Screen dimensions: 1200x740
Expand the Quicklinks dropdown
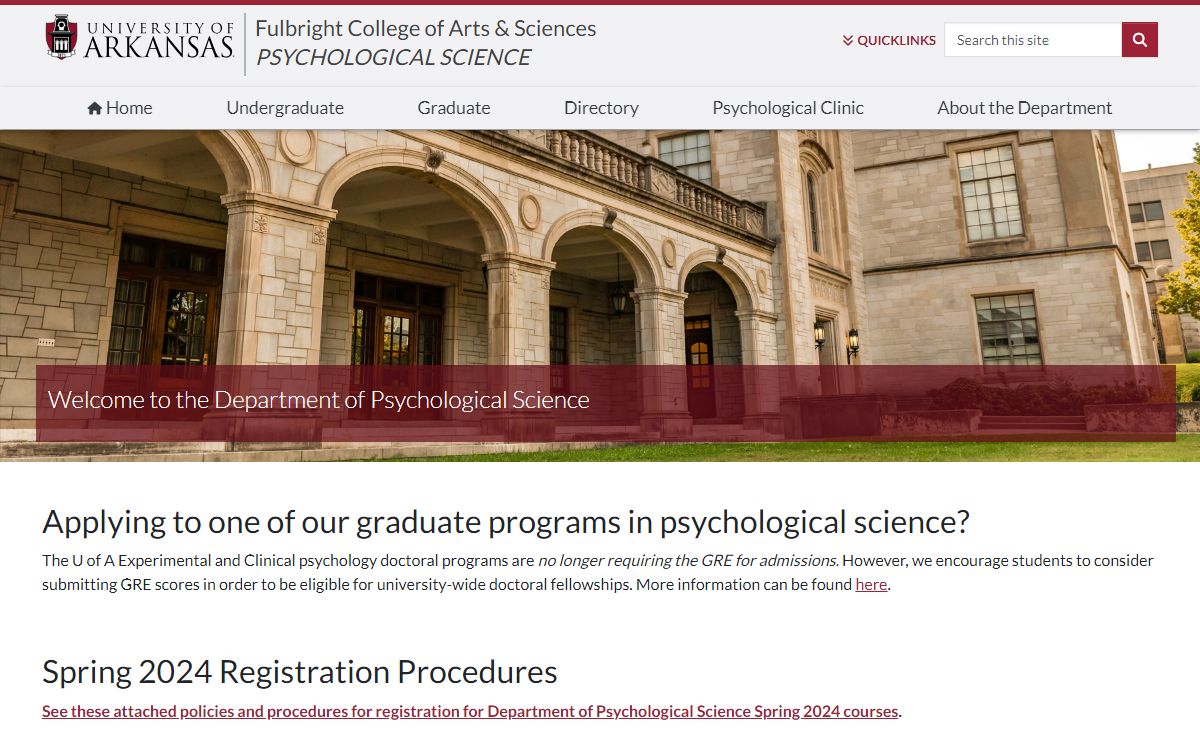pos(889,40)
